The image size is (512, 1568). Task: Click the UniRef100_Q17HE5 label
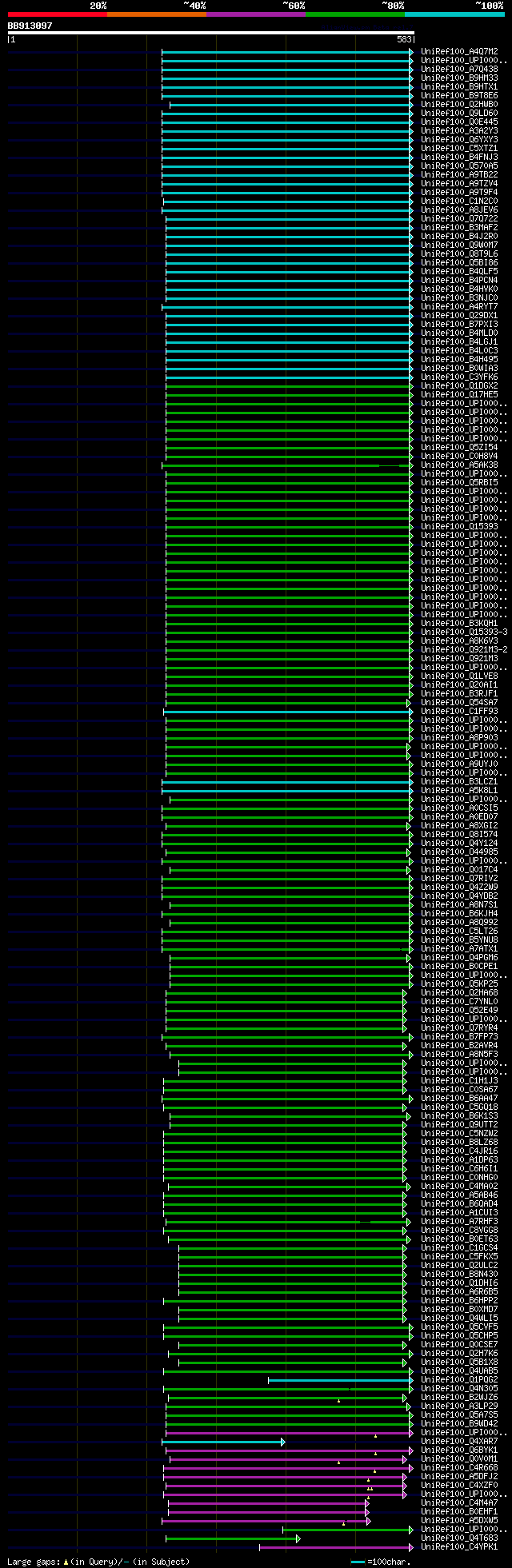point(459,395)
